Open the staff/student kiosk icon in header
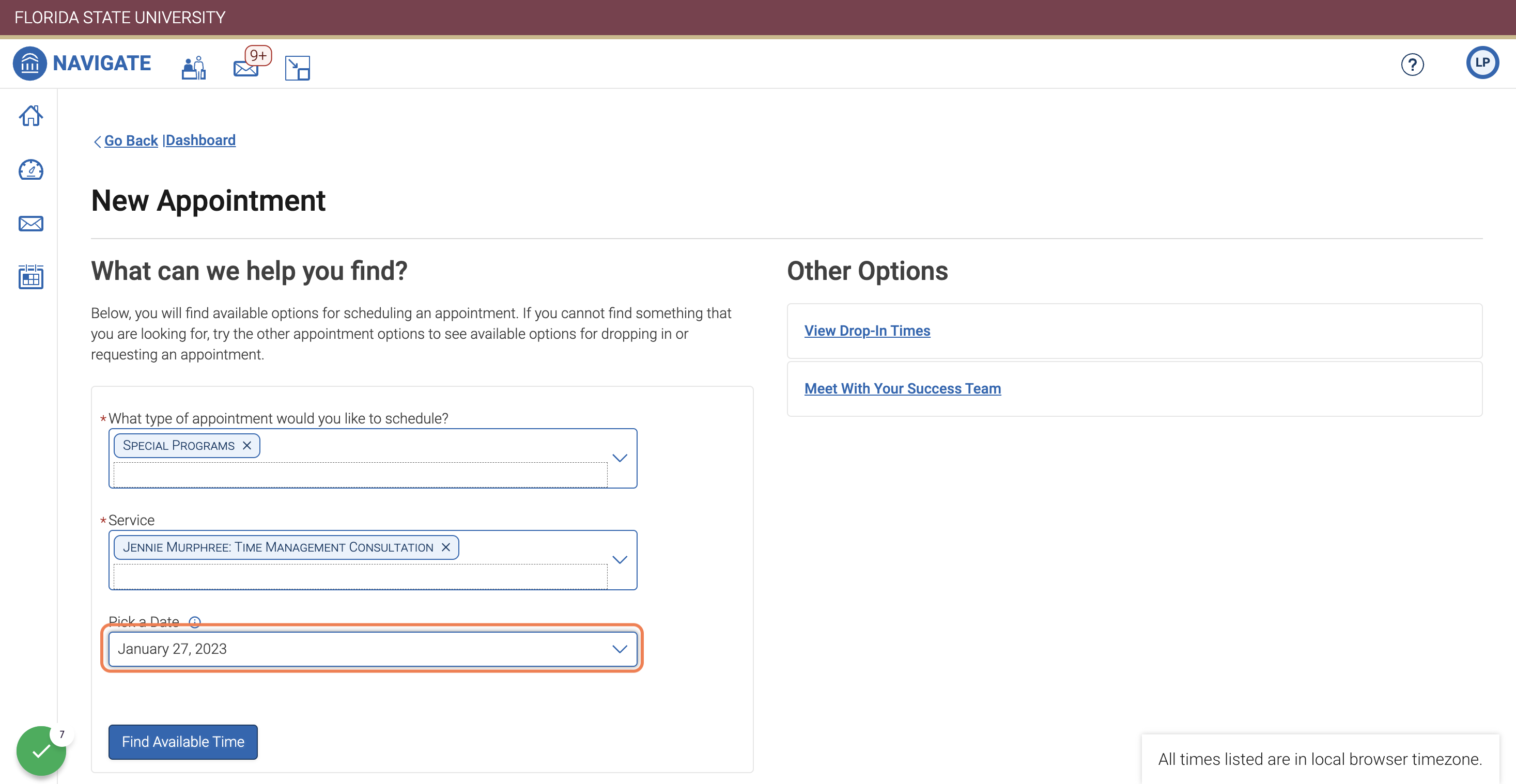Image resolution: width=1516 pixels, height=784 pixels. pyautogui.click(x=194, y=68)
